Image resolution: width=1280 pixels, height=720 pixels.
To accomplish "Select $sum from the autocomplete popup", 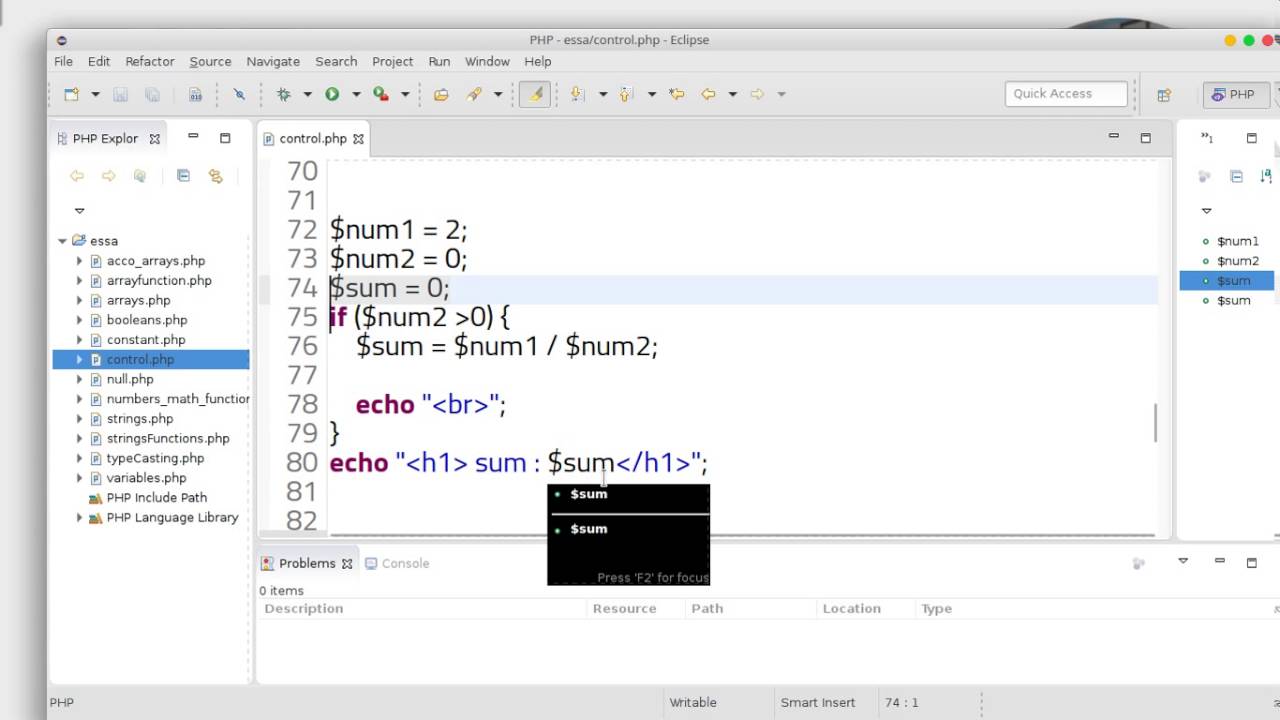I will point(588,493).
